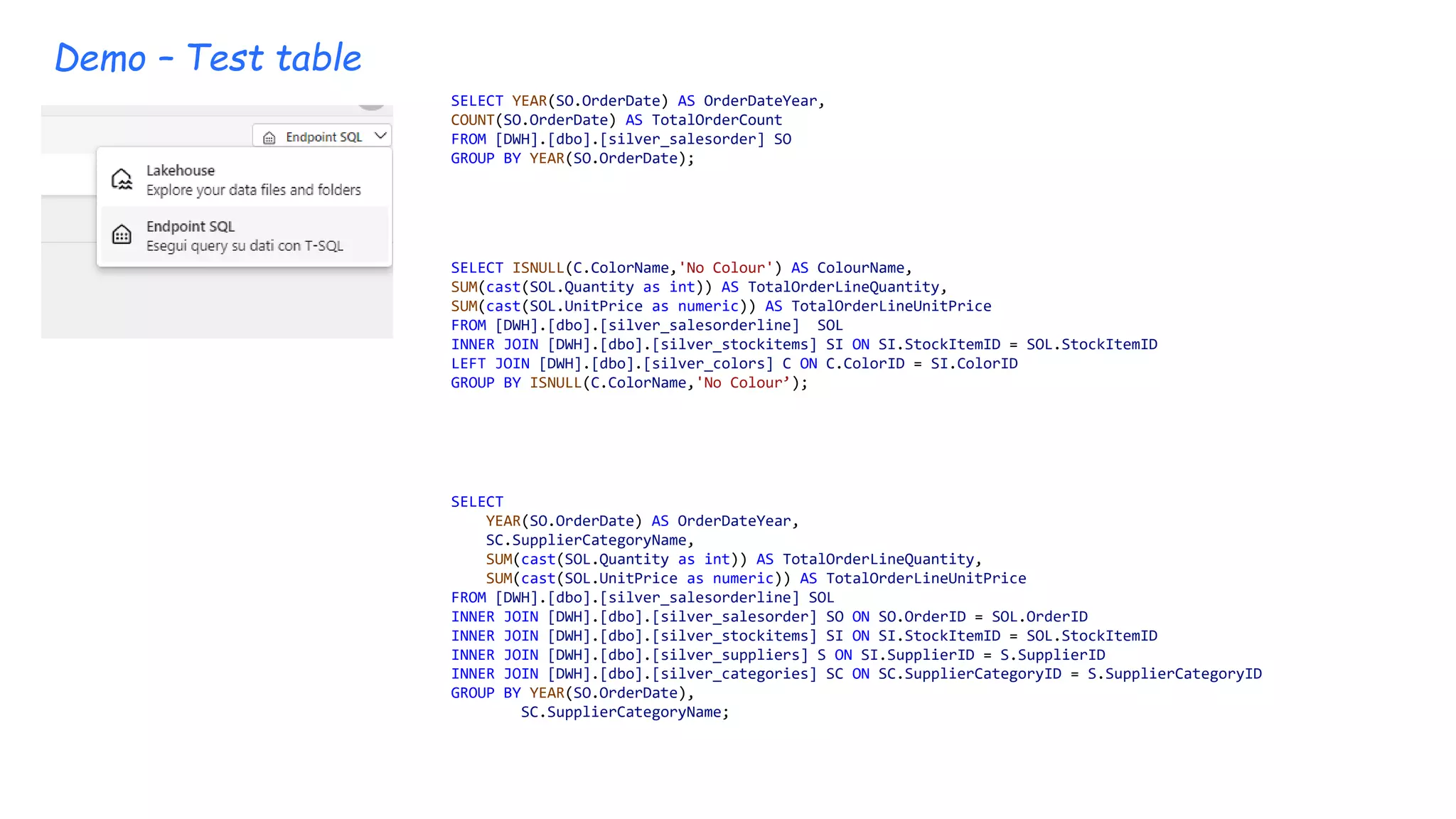
Task: Select the Lakehouse menu option
Action: tap(245, 180)
